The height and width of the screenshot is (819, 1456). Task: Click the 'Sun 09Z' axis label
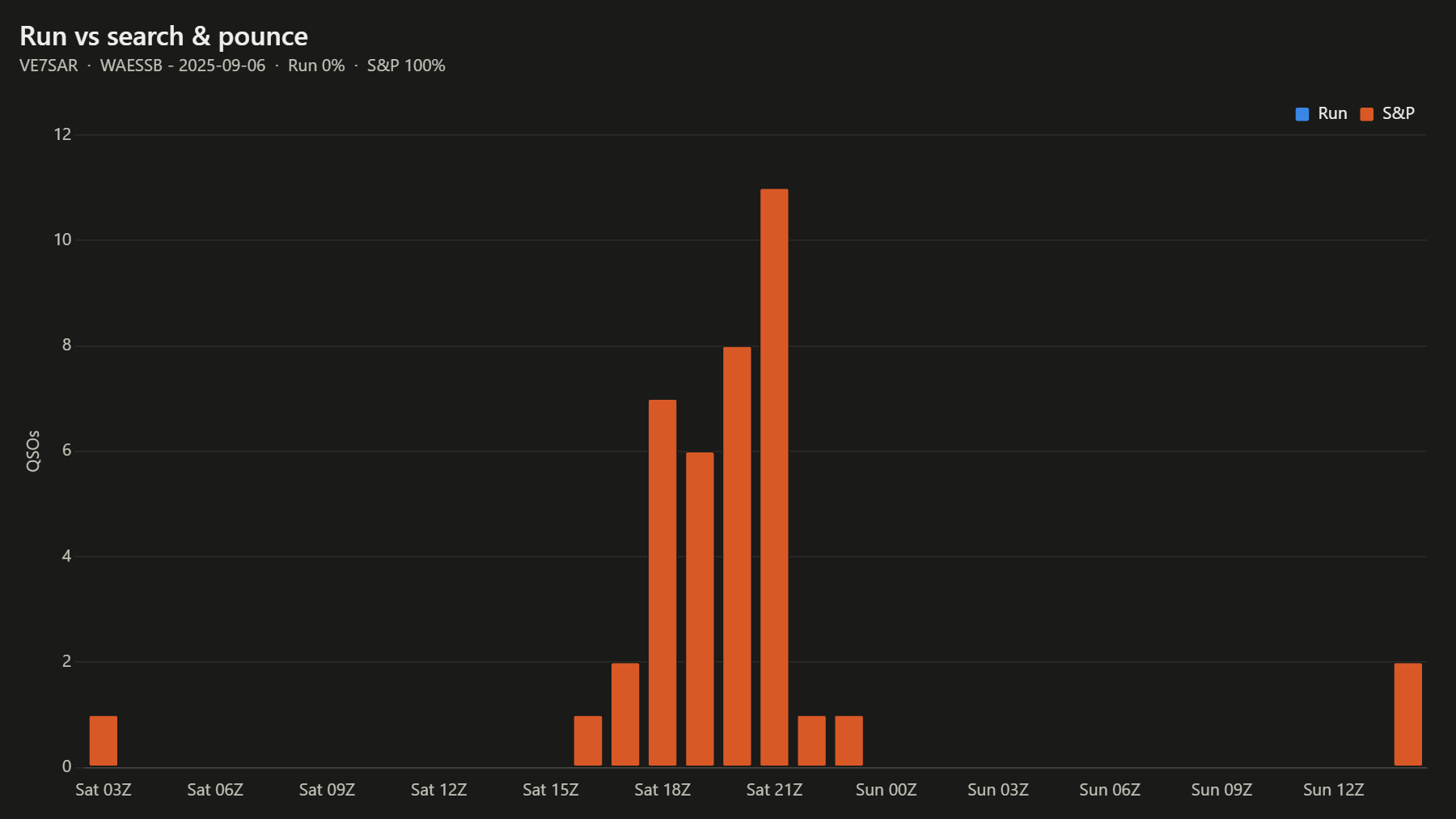click(1221, 790)
